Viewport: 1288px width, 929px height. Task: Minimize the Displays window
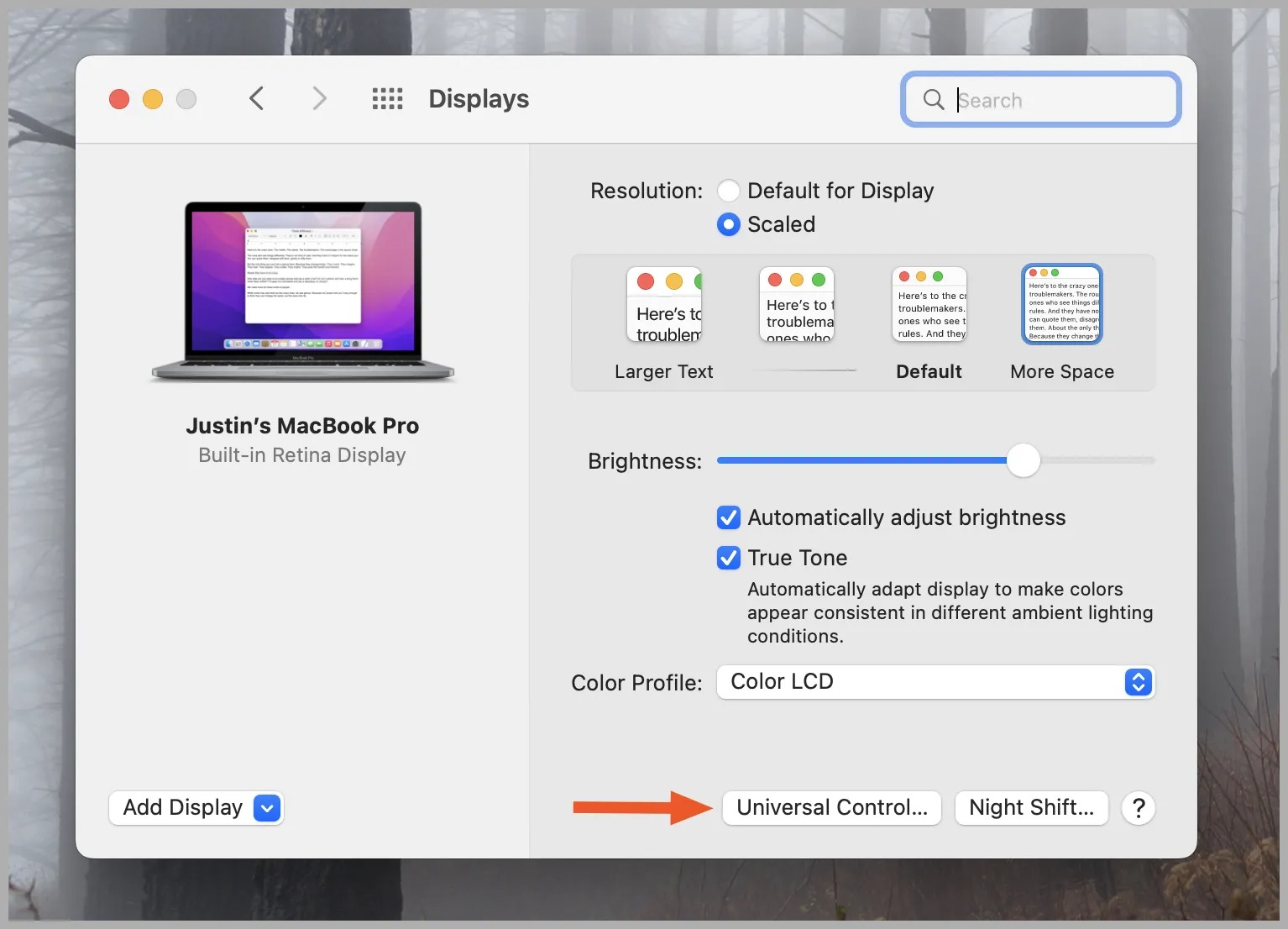(x=153, y=99)
